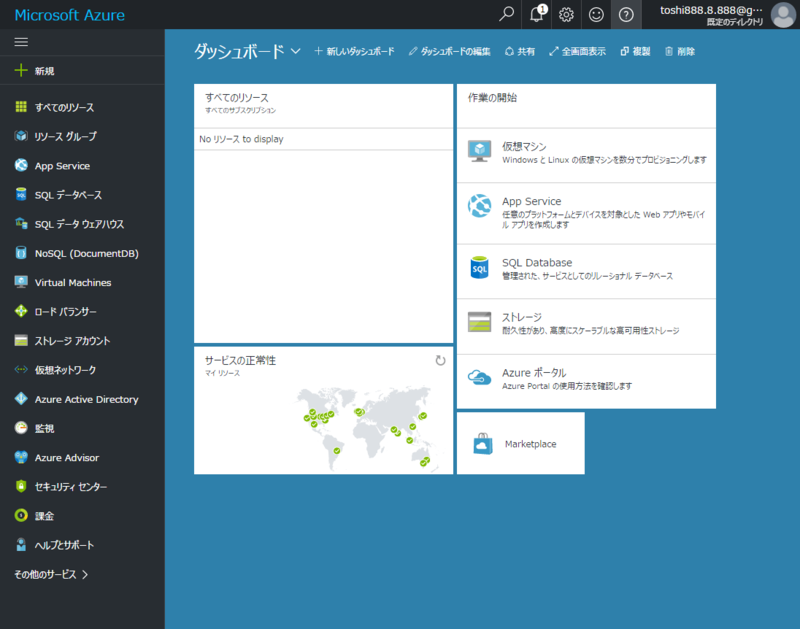Image resolution: width=800 pixels, height=629 pixels.
Task: Open App Service getting-started heading
Action: tap(531, 201)
